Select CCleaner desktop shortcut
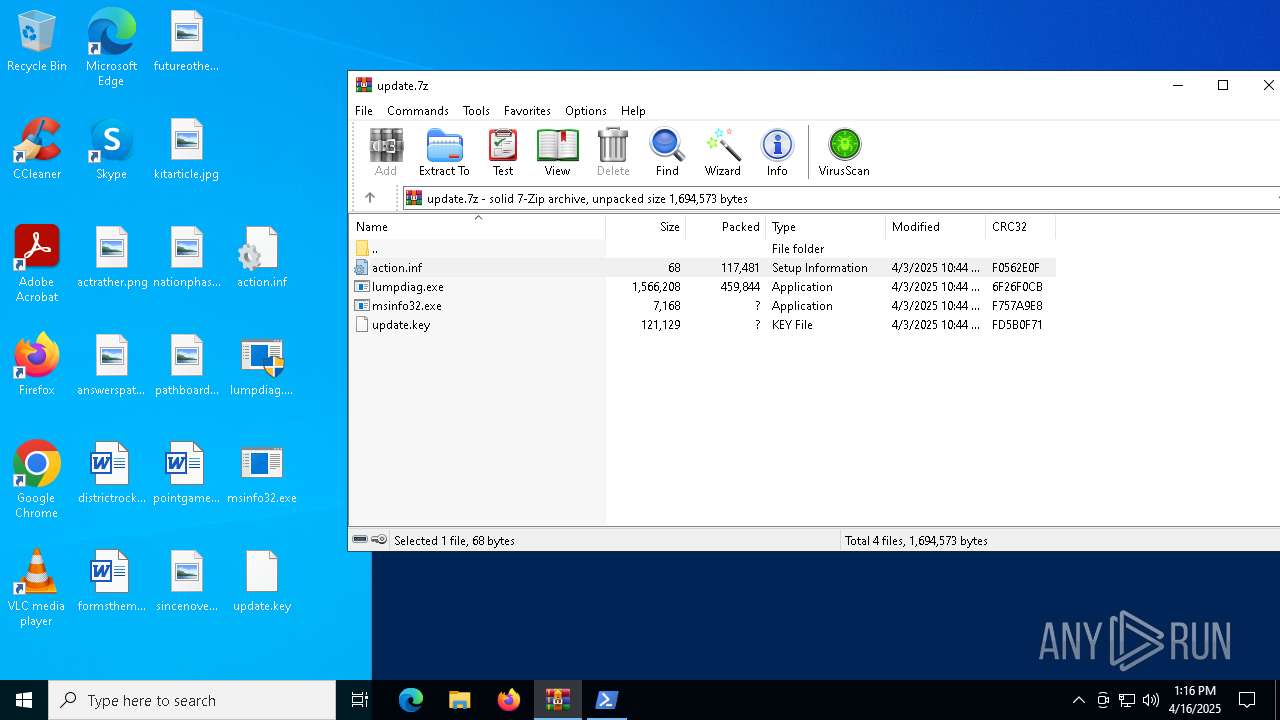The width and height of the screenshot is (1280, 720). point(37,149)
